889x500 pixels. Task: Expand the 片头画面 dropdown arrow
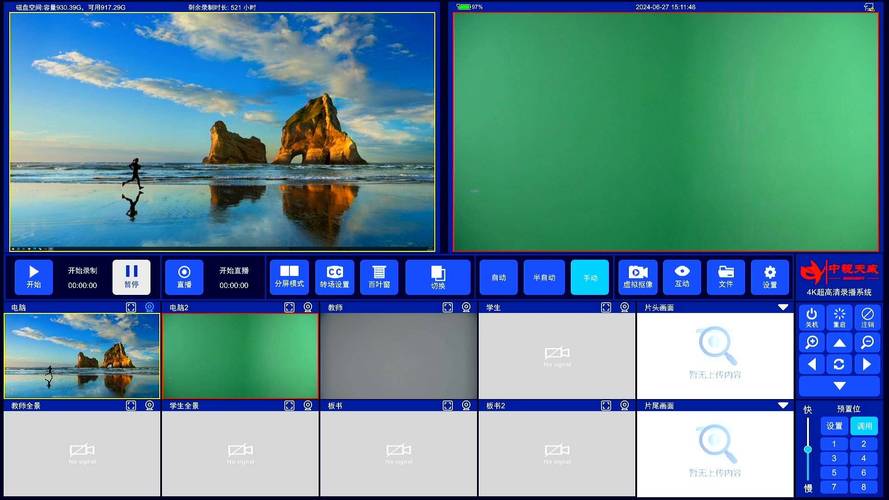783,308
